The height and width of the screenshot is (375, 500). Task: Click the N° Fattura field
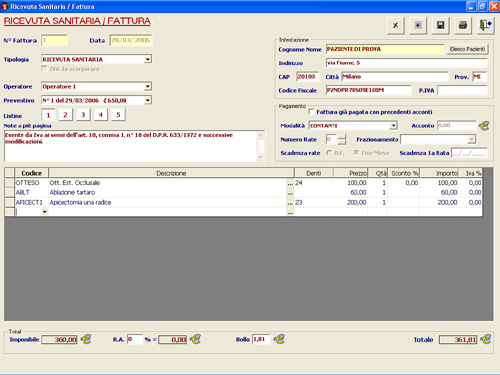(x=54, y=40)
